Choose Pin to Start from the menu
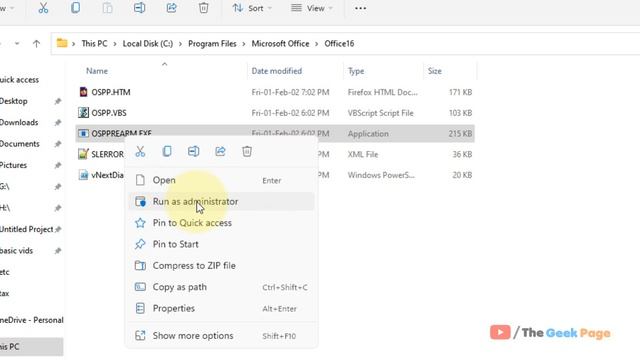The width and height of the screenshot is (640, 360). pyautogui.click(x=221, y=244)
